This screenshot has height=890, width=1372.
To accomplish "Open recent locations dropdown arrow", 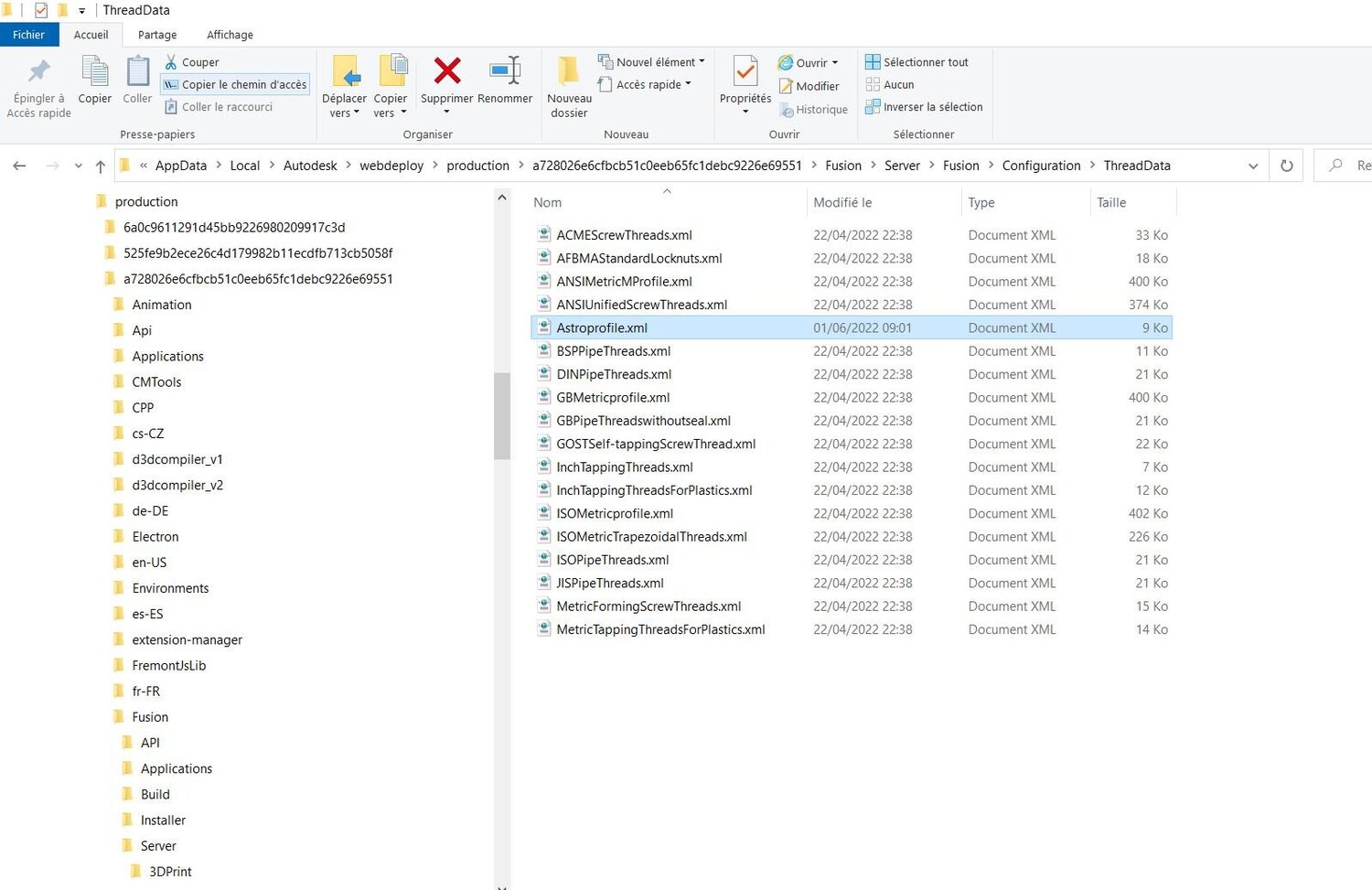I will point(78,166).
